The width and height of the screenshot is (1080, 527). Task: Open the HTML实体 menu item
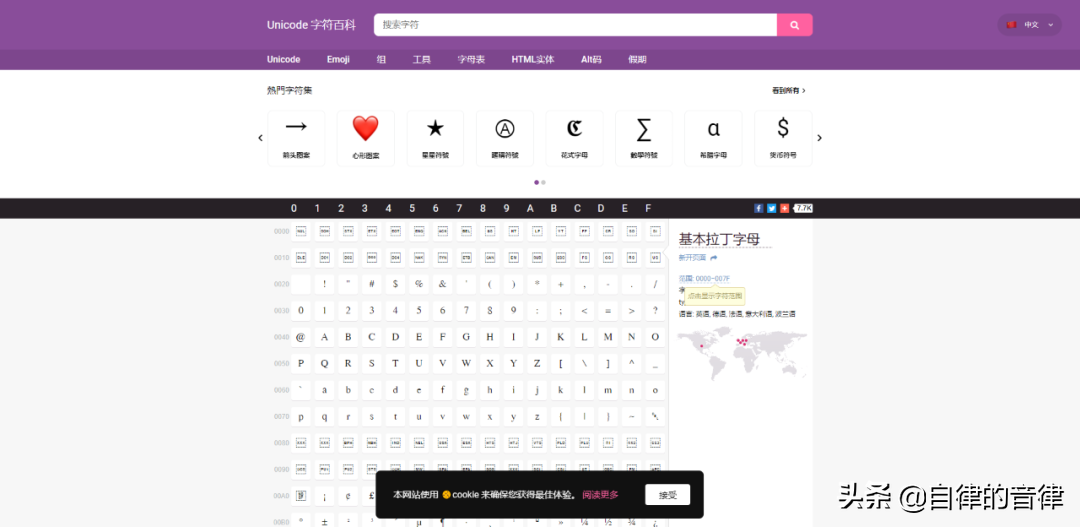tap(532, 59)
